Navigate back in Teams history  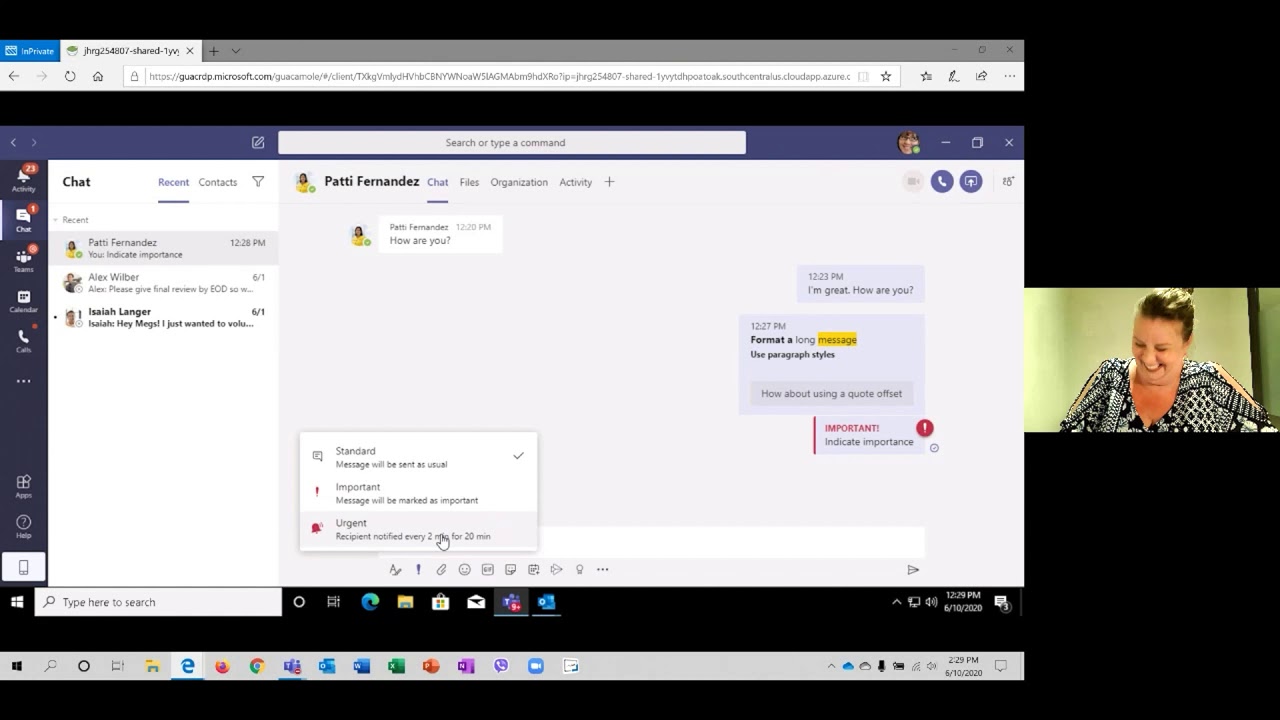(x=13, y=143)
